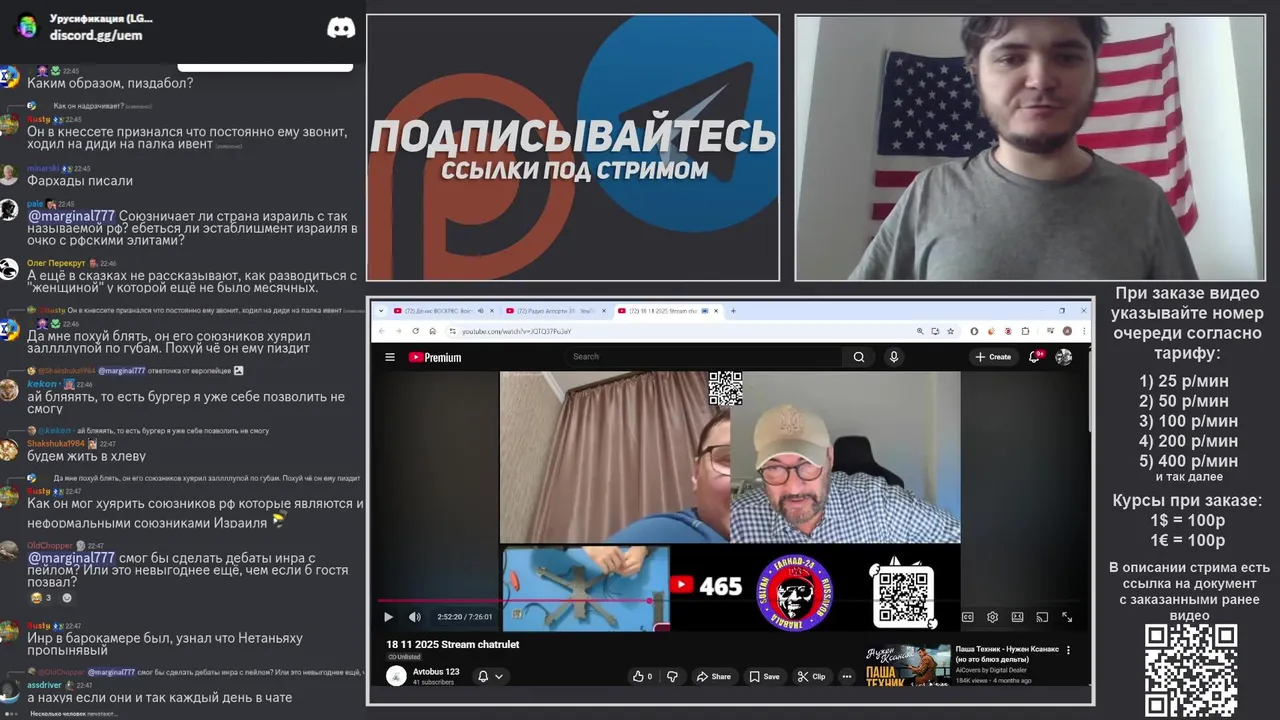
Task: Click the 2:52:20 / 7:26:01 time display
Action: 464,617
